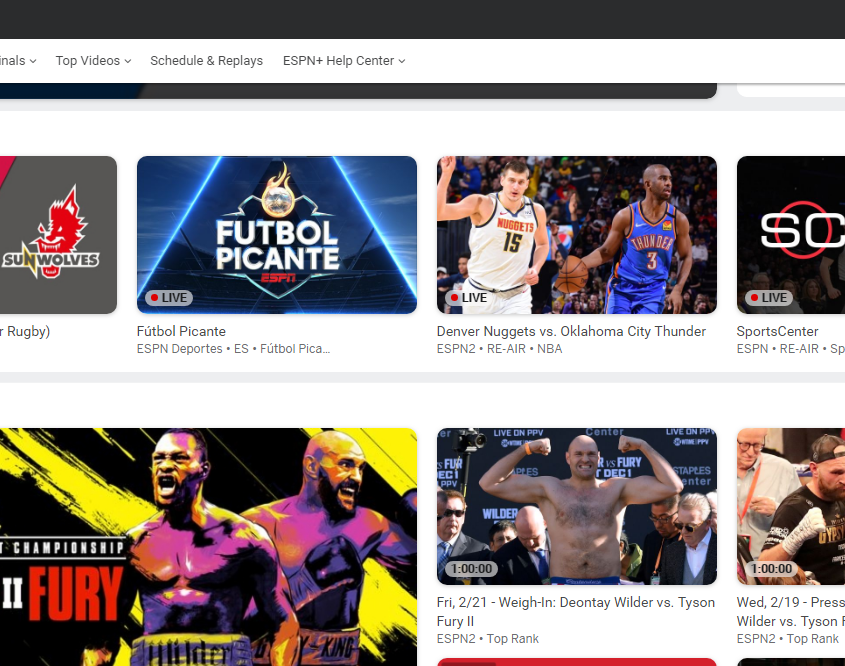Image resolution: width=845 pixels, height=666 pixels.
Task: Click the Schedule & Replays link
Action: pos(206,61)
